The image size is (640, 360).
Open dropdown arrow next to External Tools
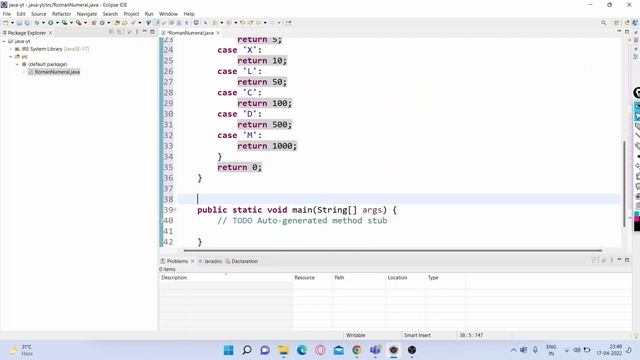click(x=85, y=23)
